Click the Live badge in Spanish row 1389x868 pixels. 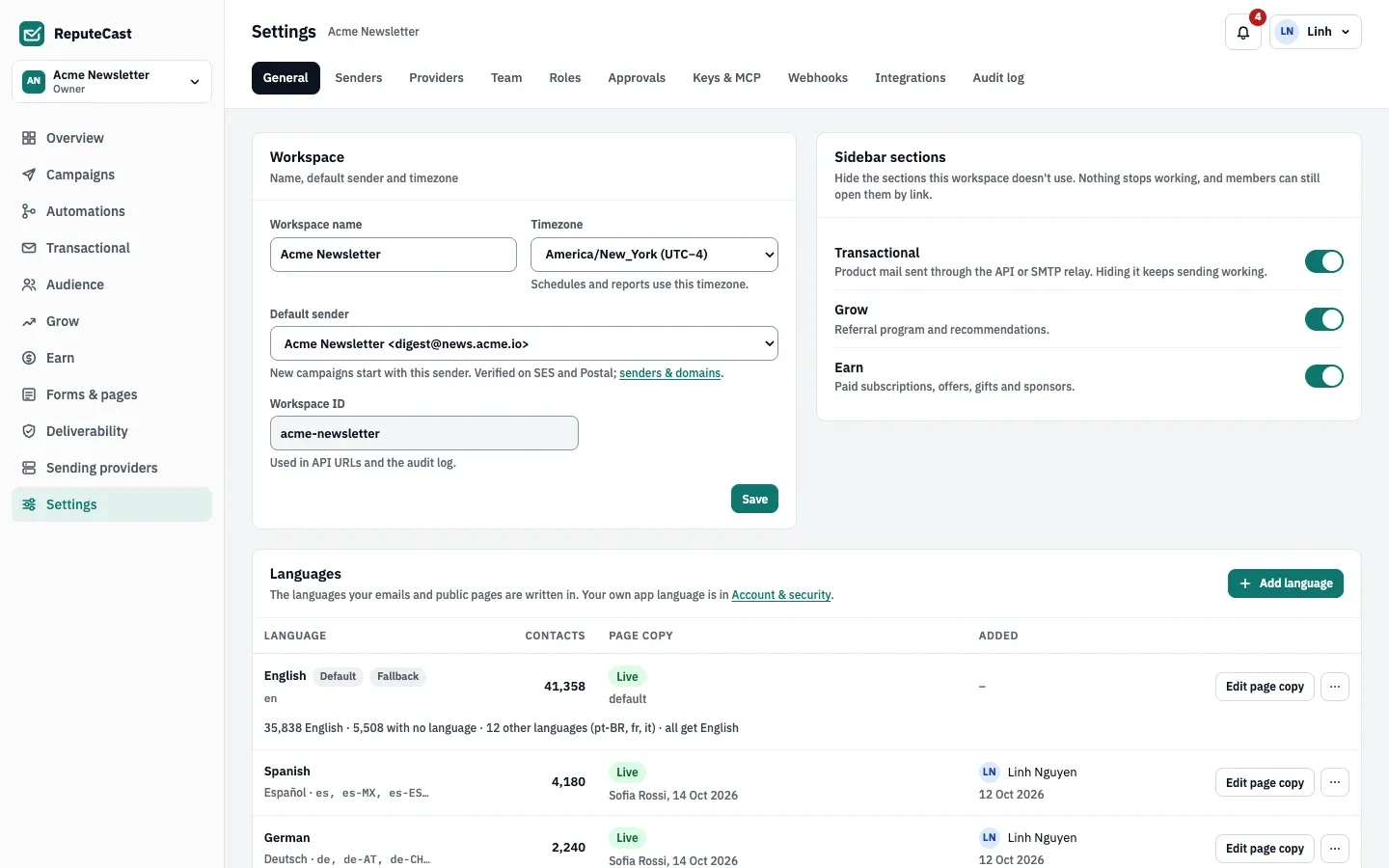coord(627,772)
